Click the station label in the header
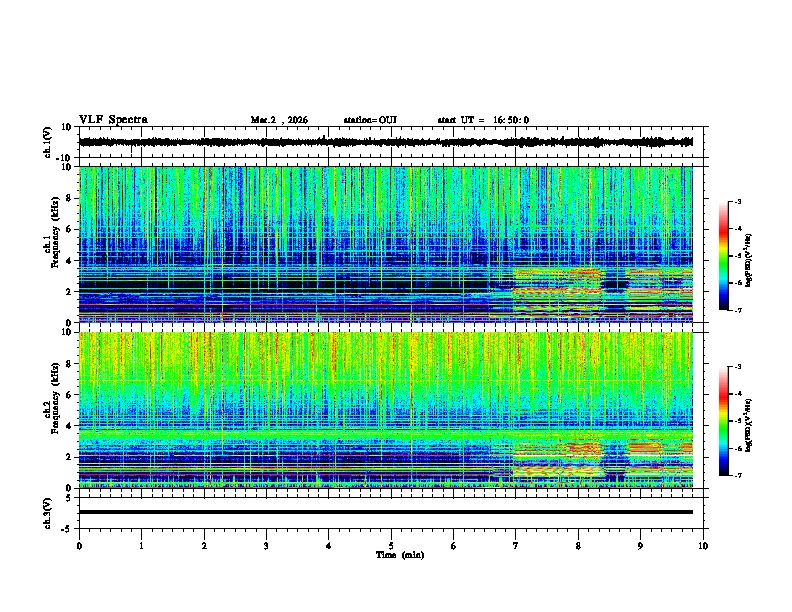Screen dimensions: 792x612 370,120
